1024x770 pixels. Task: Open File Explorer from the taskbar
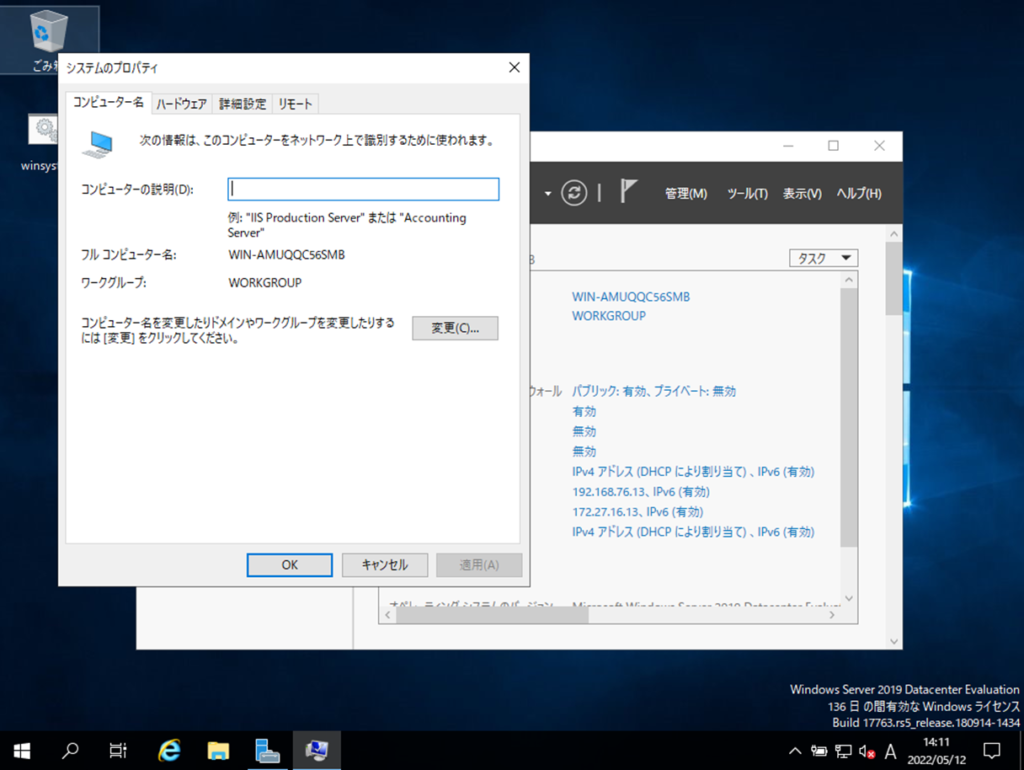[218, 750]
